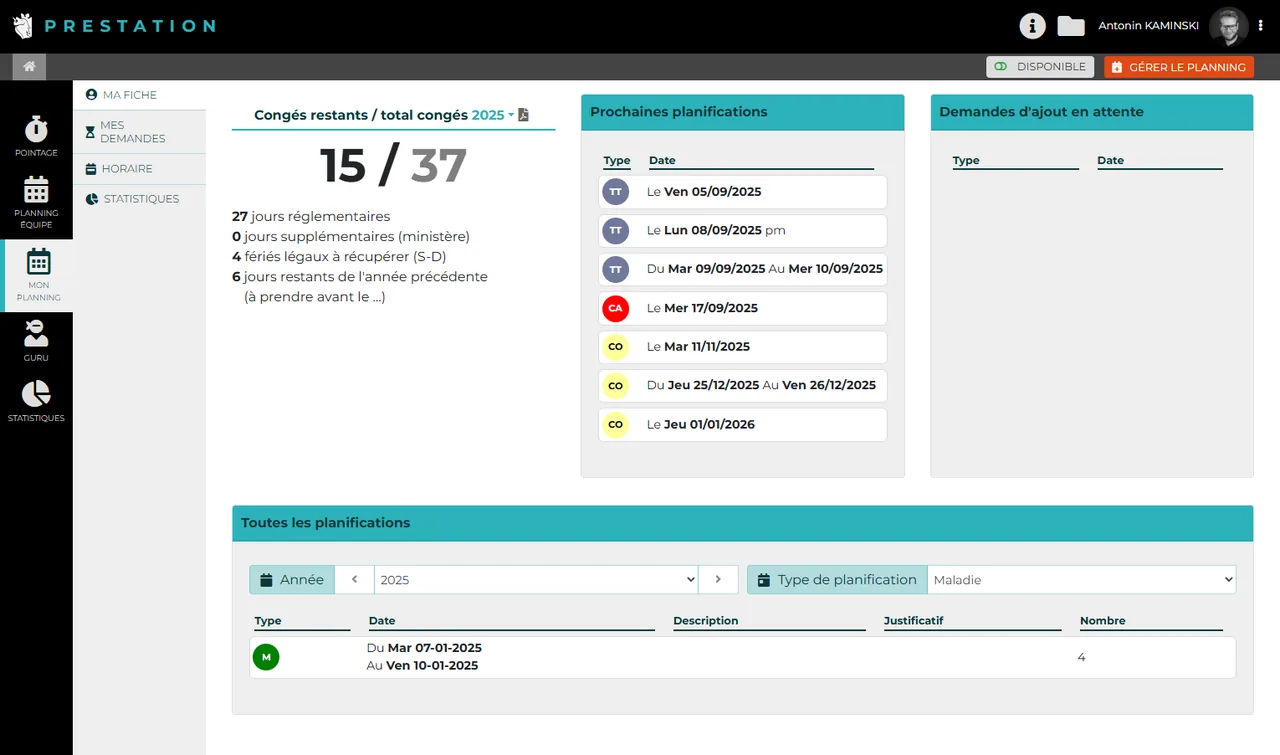Select the Du Mar 07-01-2025 row dates
Screen dimensions: 1280x755
coord(424,657)
